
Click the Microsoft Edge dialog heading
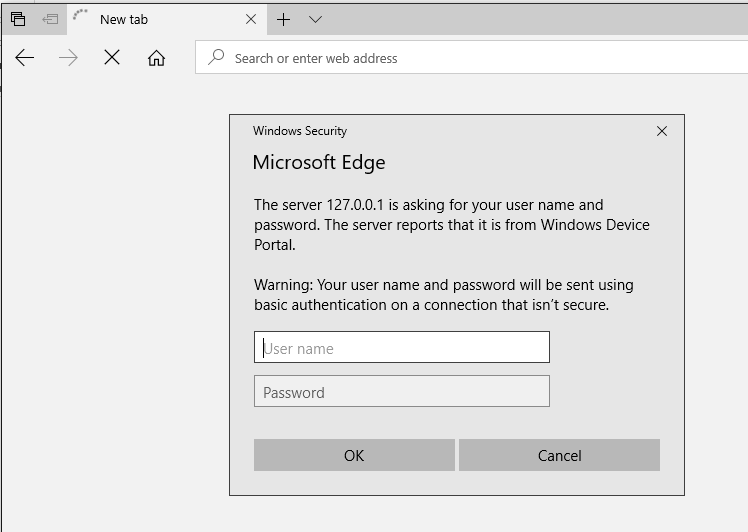coord(319,163)
